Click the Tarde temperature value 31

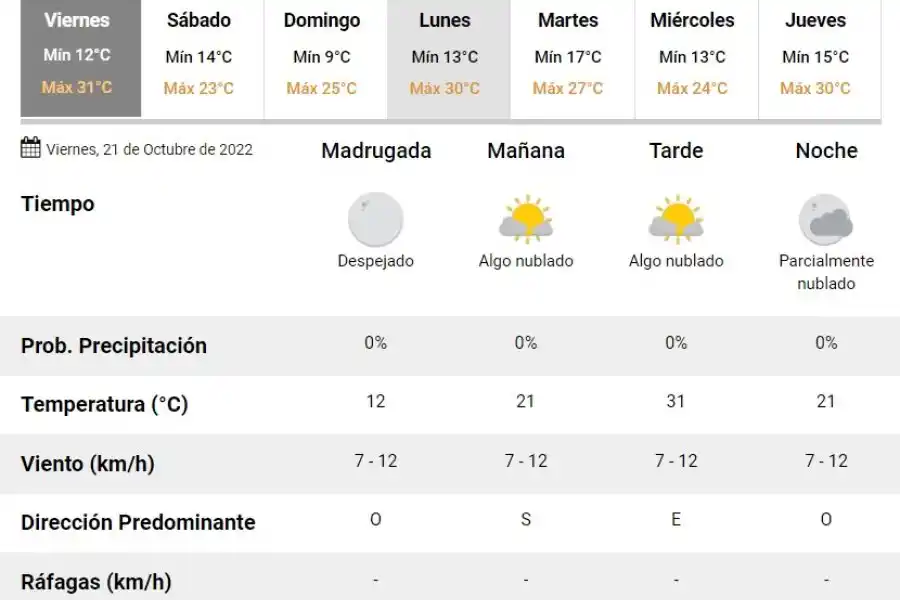[676, 402]
